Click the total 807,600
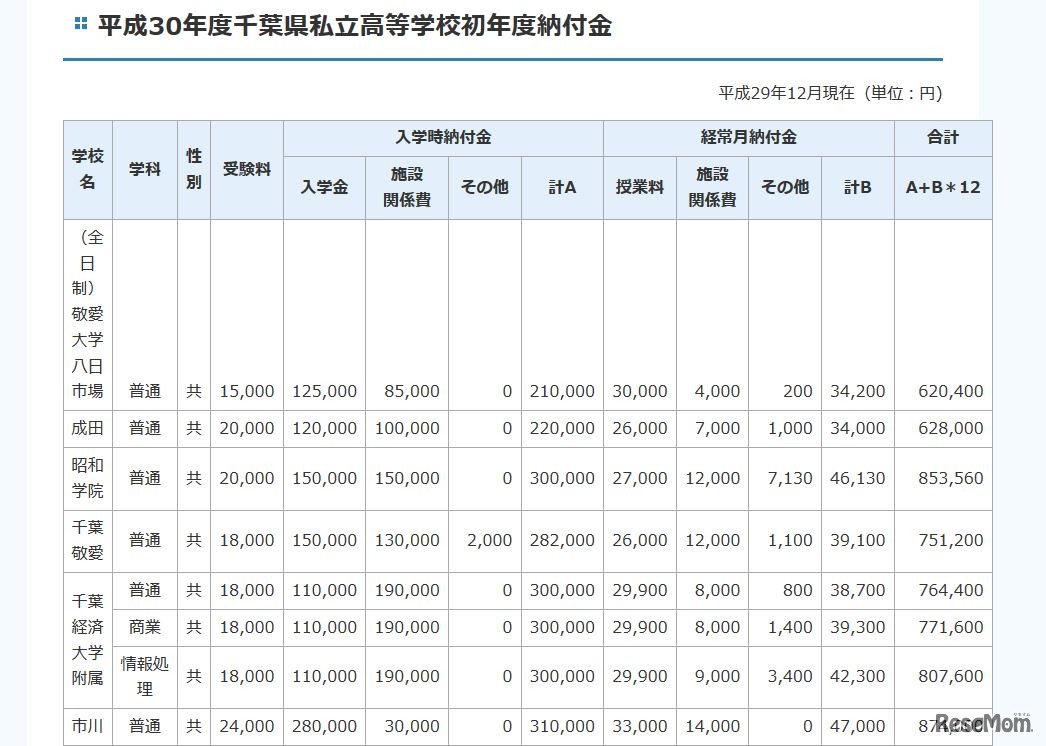The width and height of the screenshot is (1046, 746). pos(951,677)
